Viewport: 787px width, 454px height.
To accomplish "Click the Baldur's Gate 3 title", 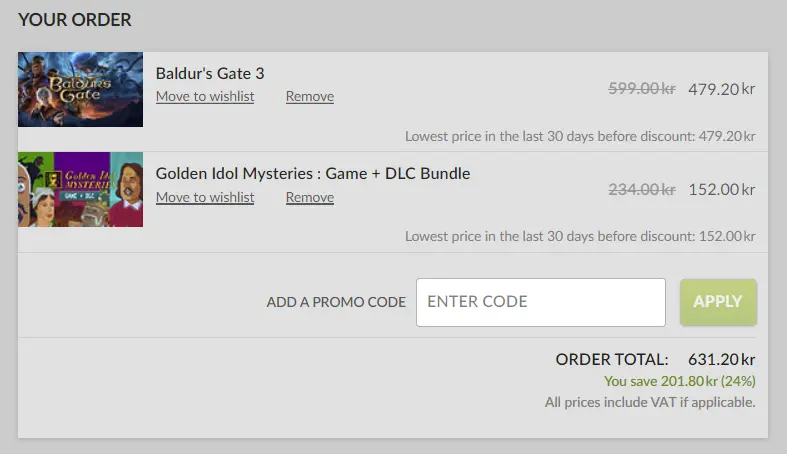I will pos(210,73).
